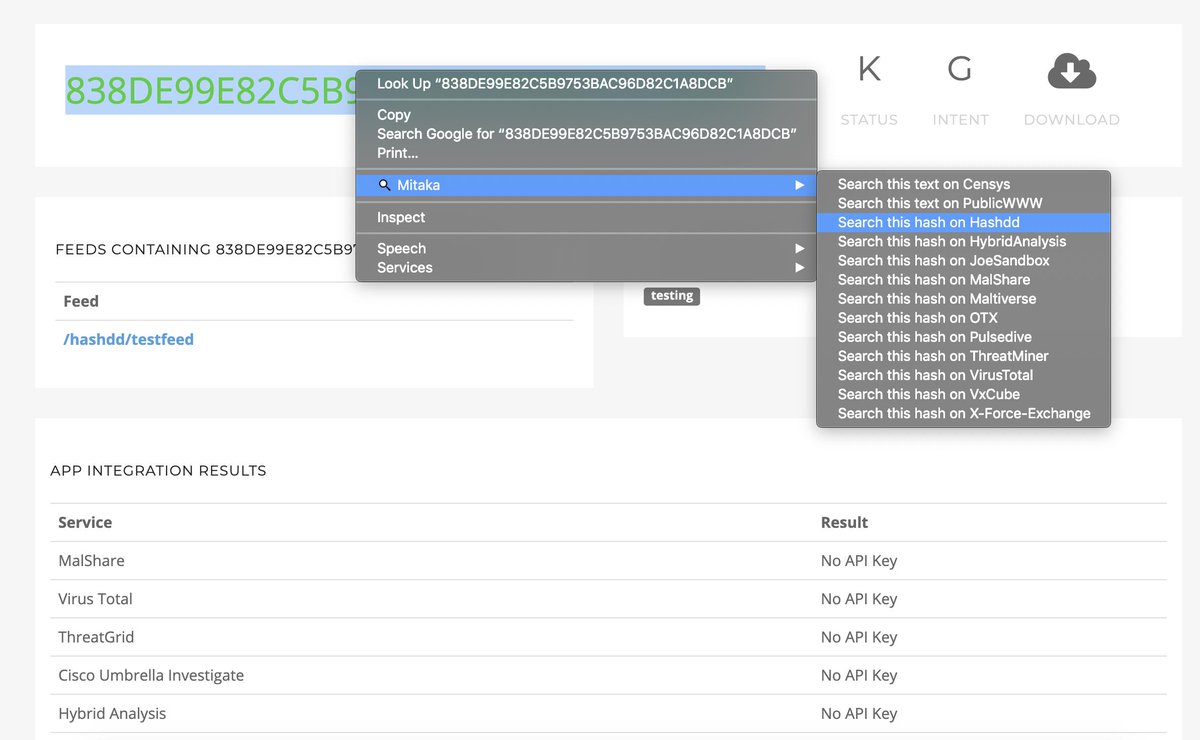The image size is (1200, 740).
Task: Click the Hybrid Analysis service row
Action: (608, 713)
